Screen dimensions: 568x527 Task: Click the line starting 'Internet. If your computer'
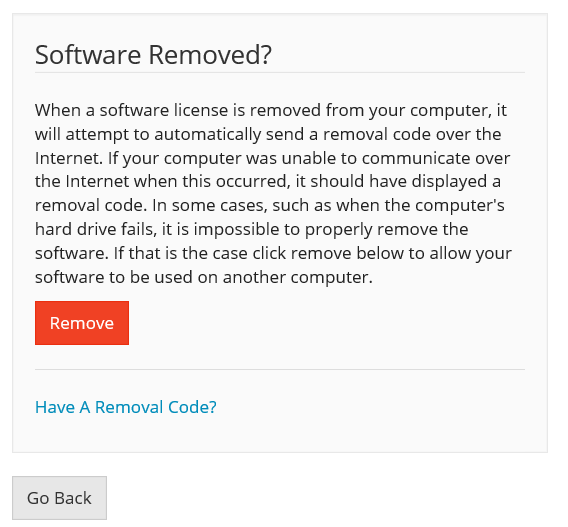pyautogui.click(x=272, y=158)
